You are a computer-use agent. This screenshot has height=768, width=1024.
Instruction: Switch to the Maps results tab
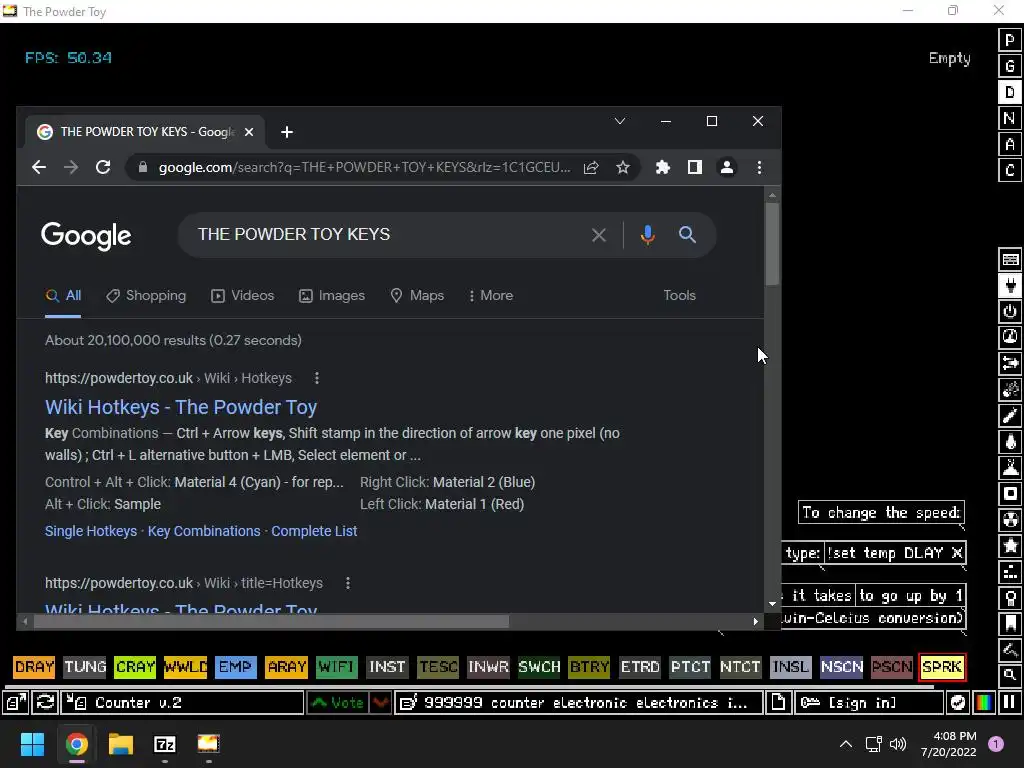click(417, 296)
